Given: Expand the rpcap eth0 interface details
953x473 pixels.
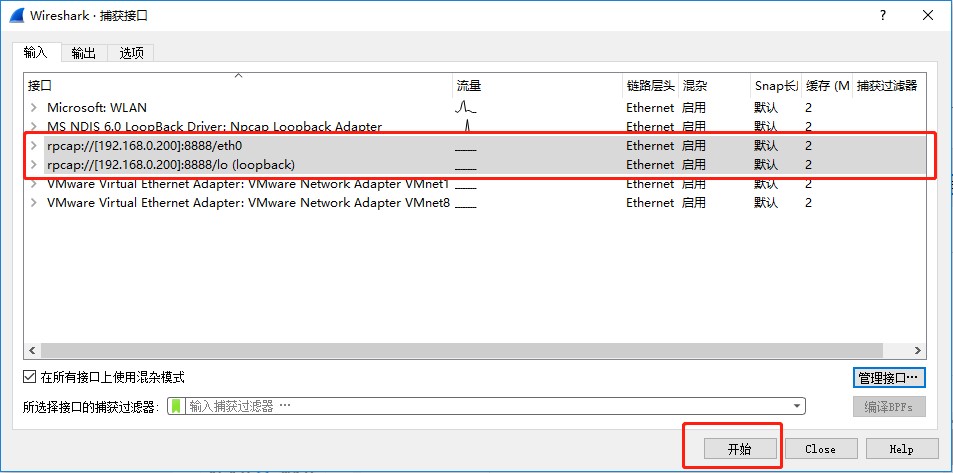Looking at the screenshot, I should click(x=33, y=145).
